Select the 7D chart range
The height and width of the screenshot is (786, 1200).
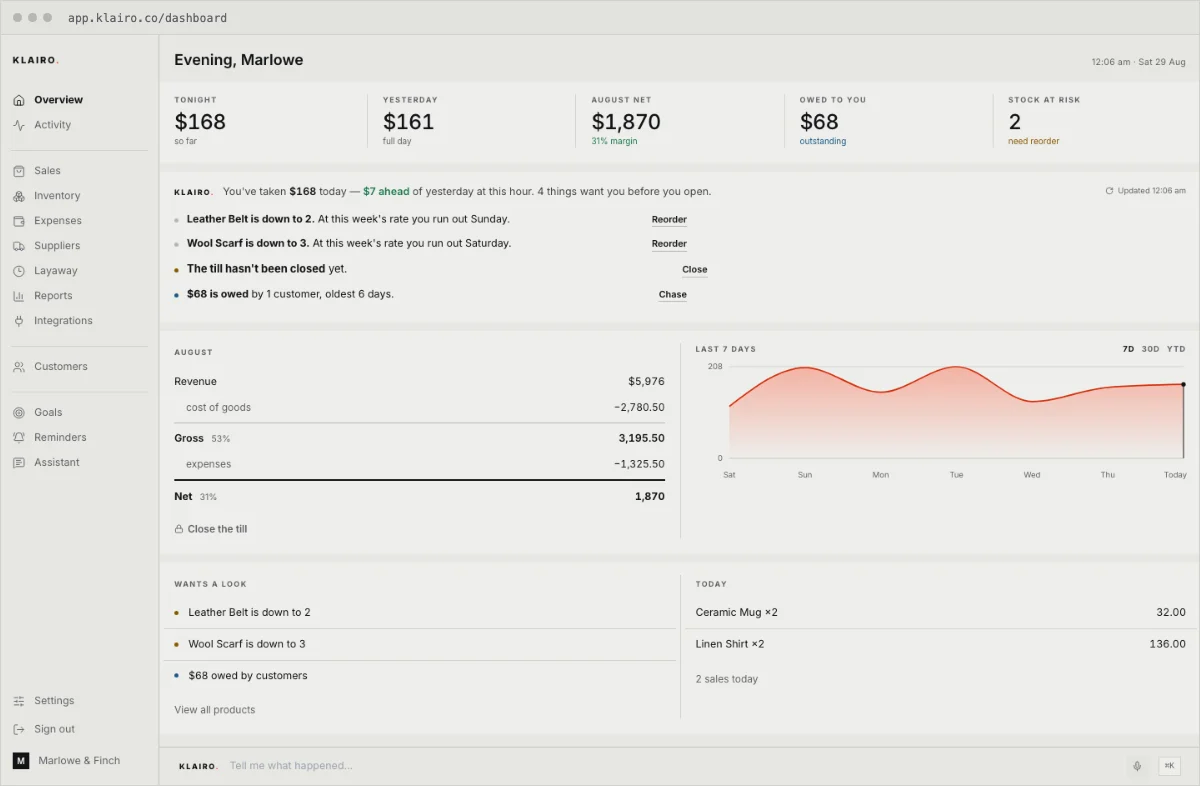point(1128,349)
